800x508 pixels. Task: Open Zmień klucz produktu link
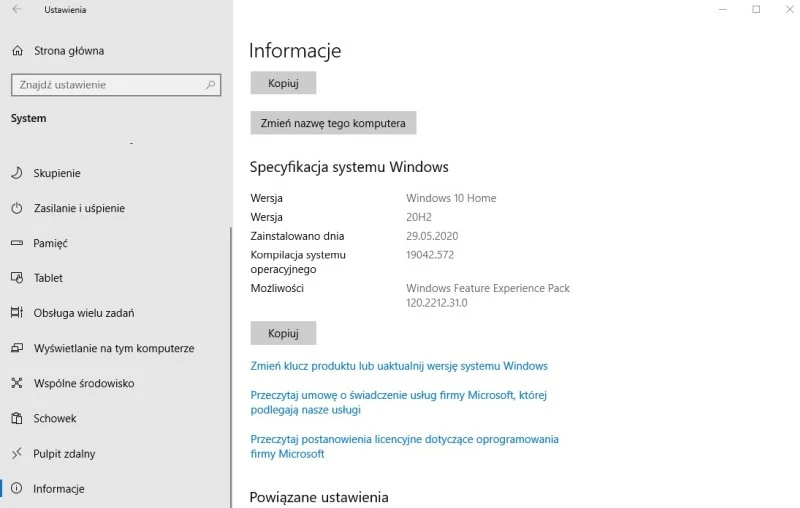[399, 366]
